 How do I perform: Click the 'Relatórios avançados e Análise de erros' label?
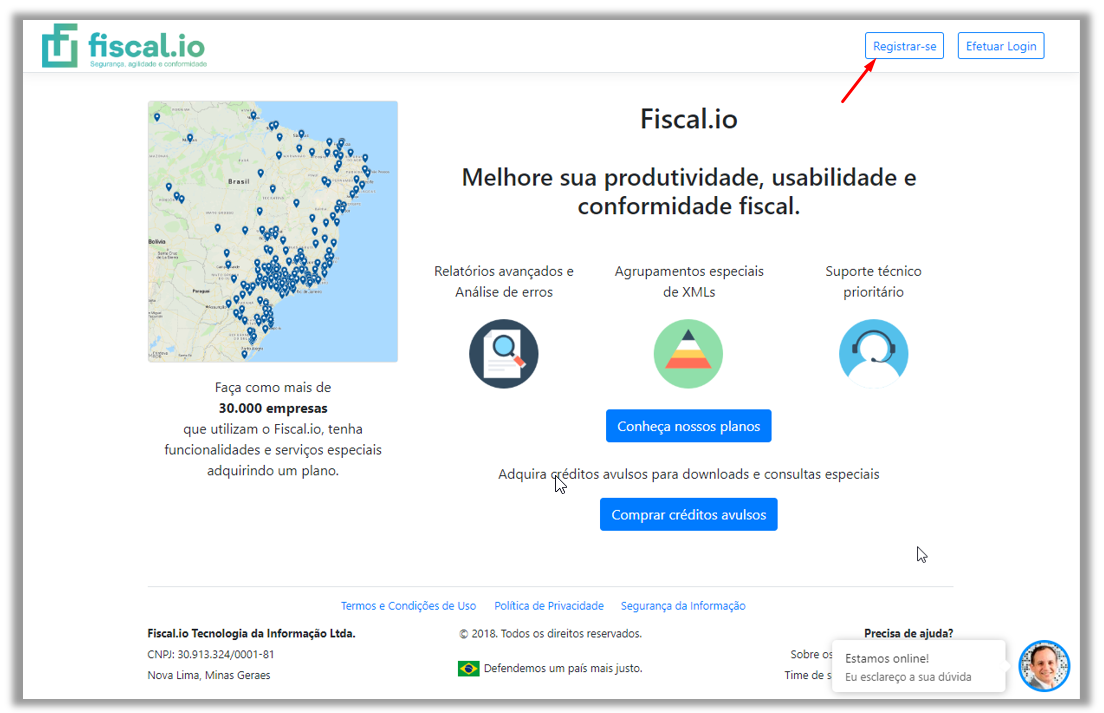pos(503,282)
